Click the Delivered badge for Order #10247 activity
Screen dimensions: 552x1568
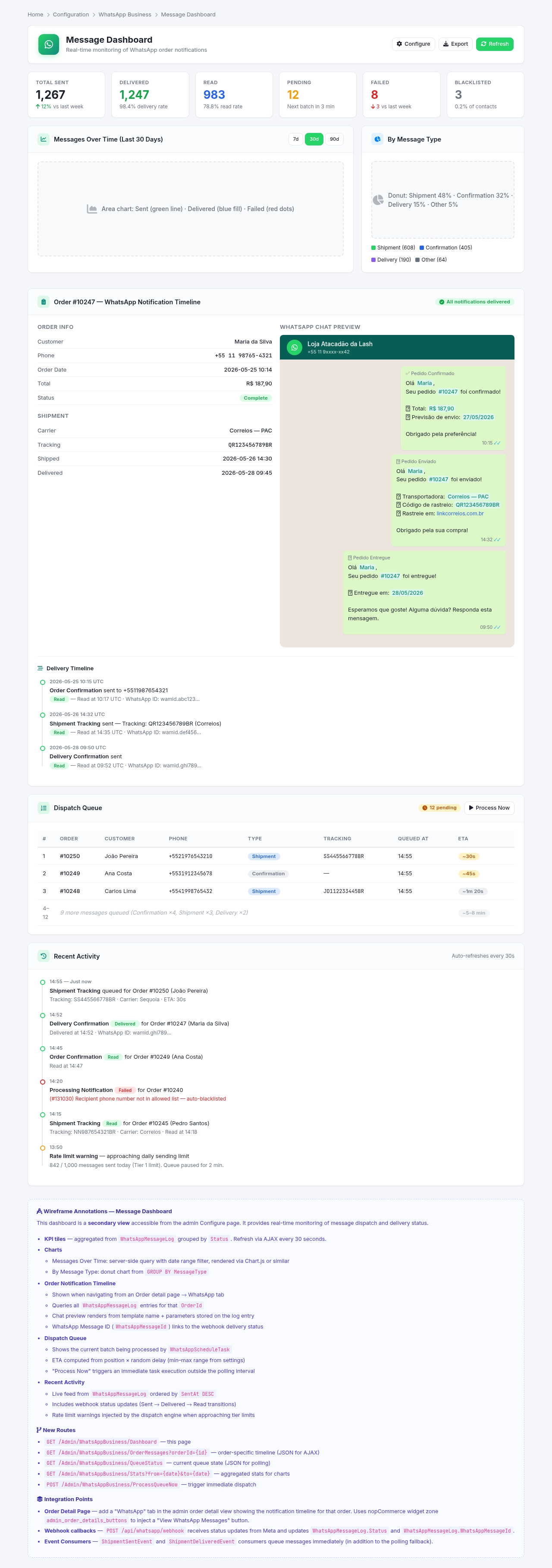(x=125, y=1025)
